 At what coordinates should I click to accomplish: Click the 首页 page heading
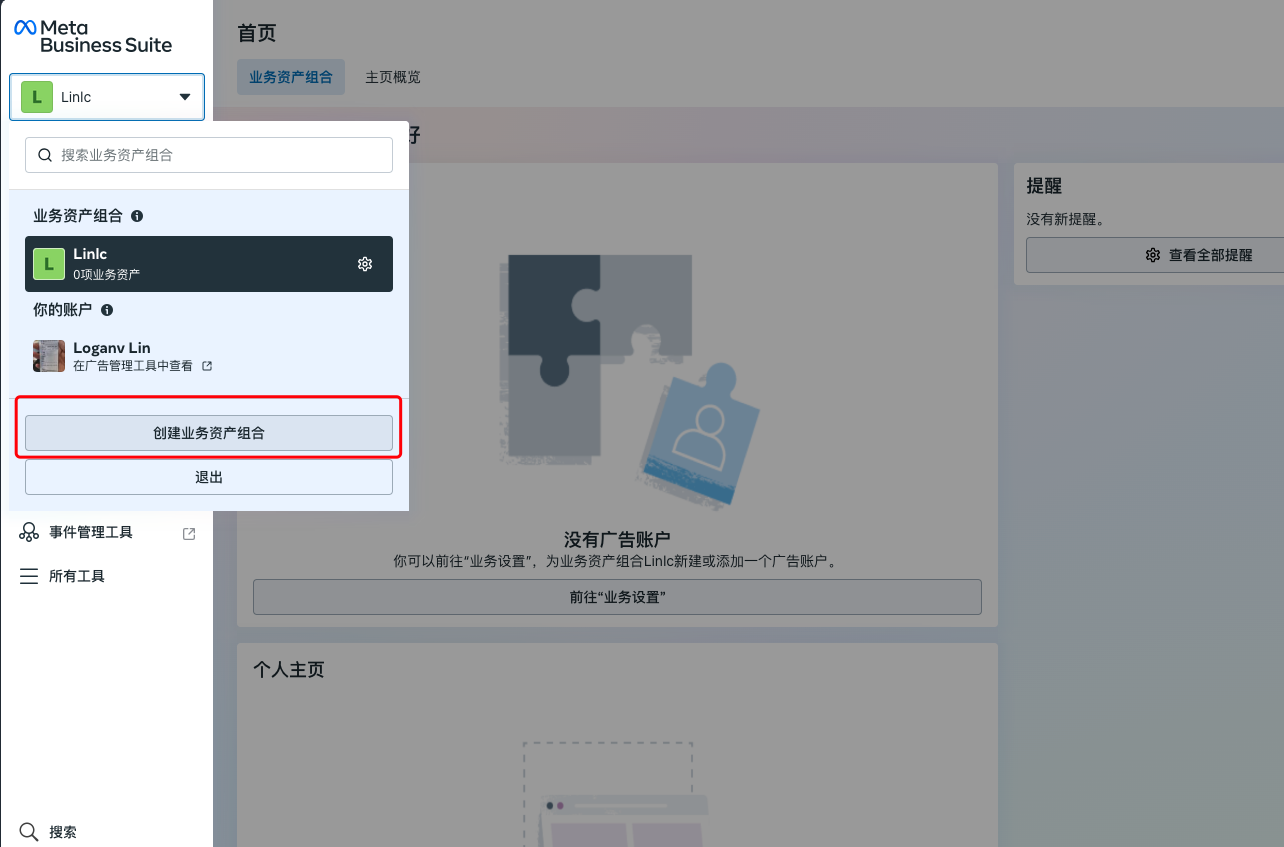click(x=257, y=33)
